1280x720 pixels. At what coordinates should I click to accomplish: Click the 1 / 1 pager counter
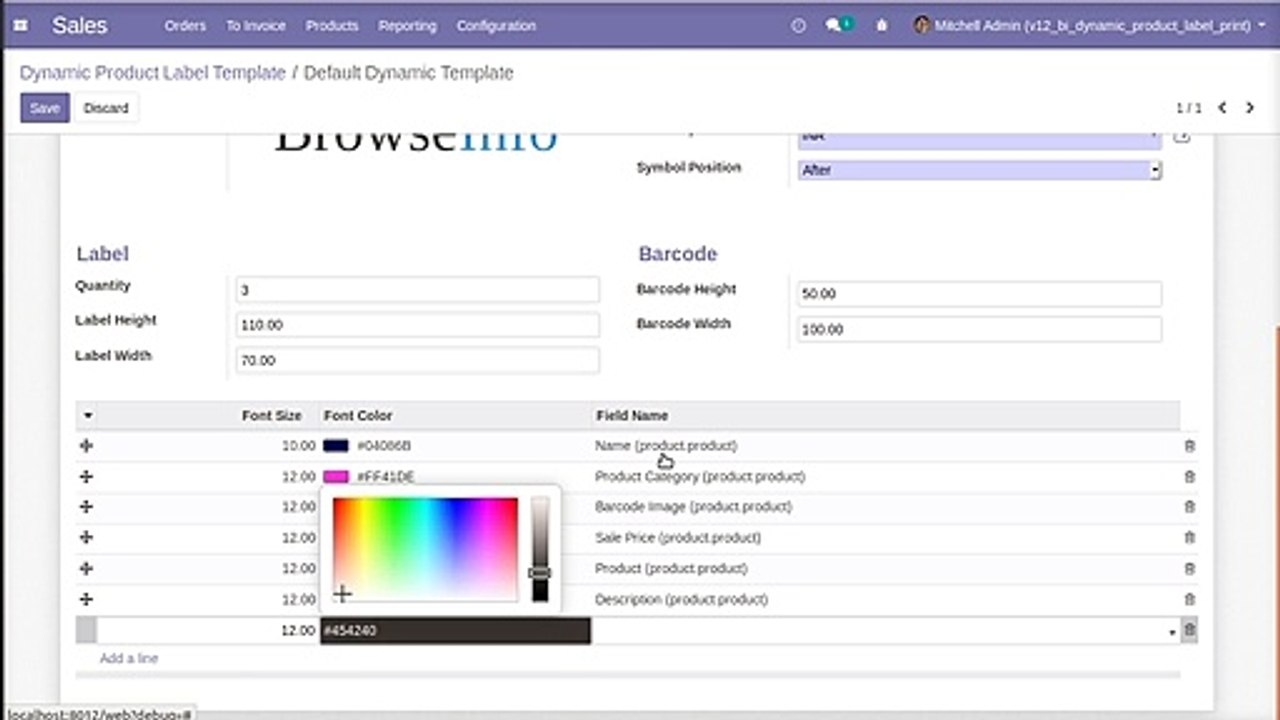point(1189,108)
